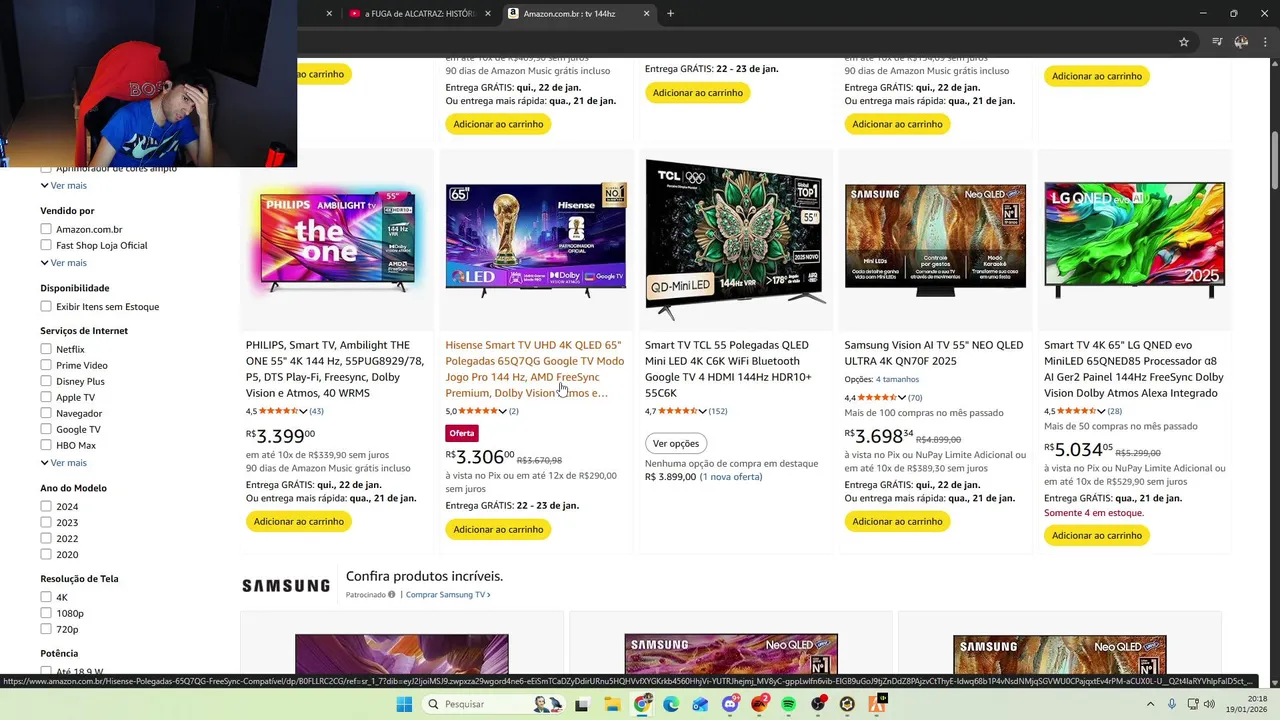Check the 2024 model year box
1280x720 pixels.
(46, 506)
